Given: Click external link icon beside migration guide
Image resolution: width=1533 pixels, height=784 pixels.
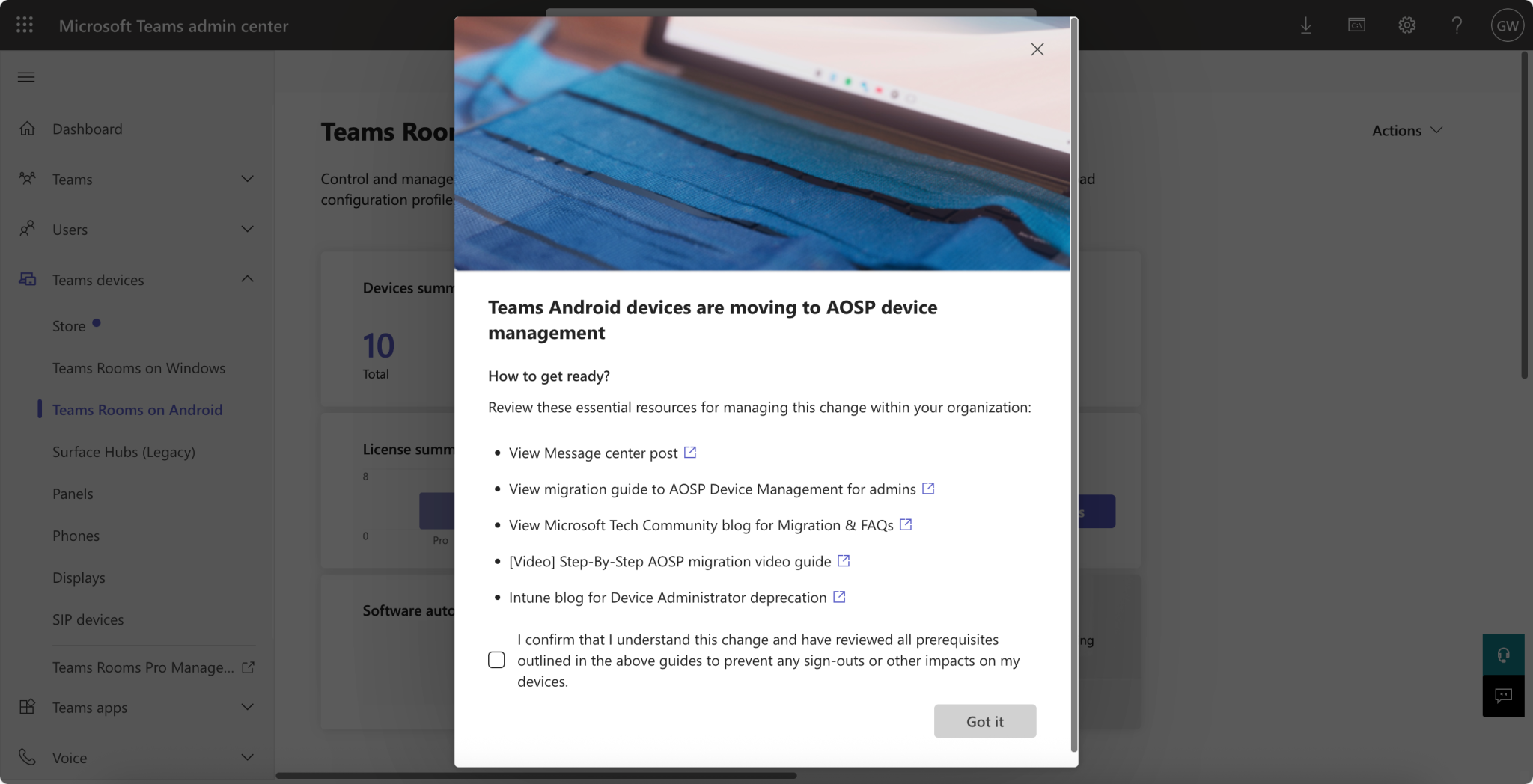Looking at the screenshot, I should point(928,488).
